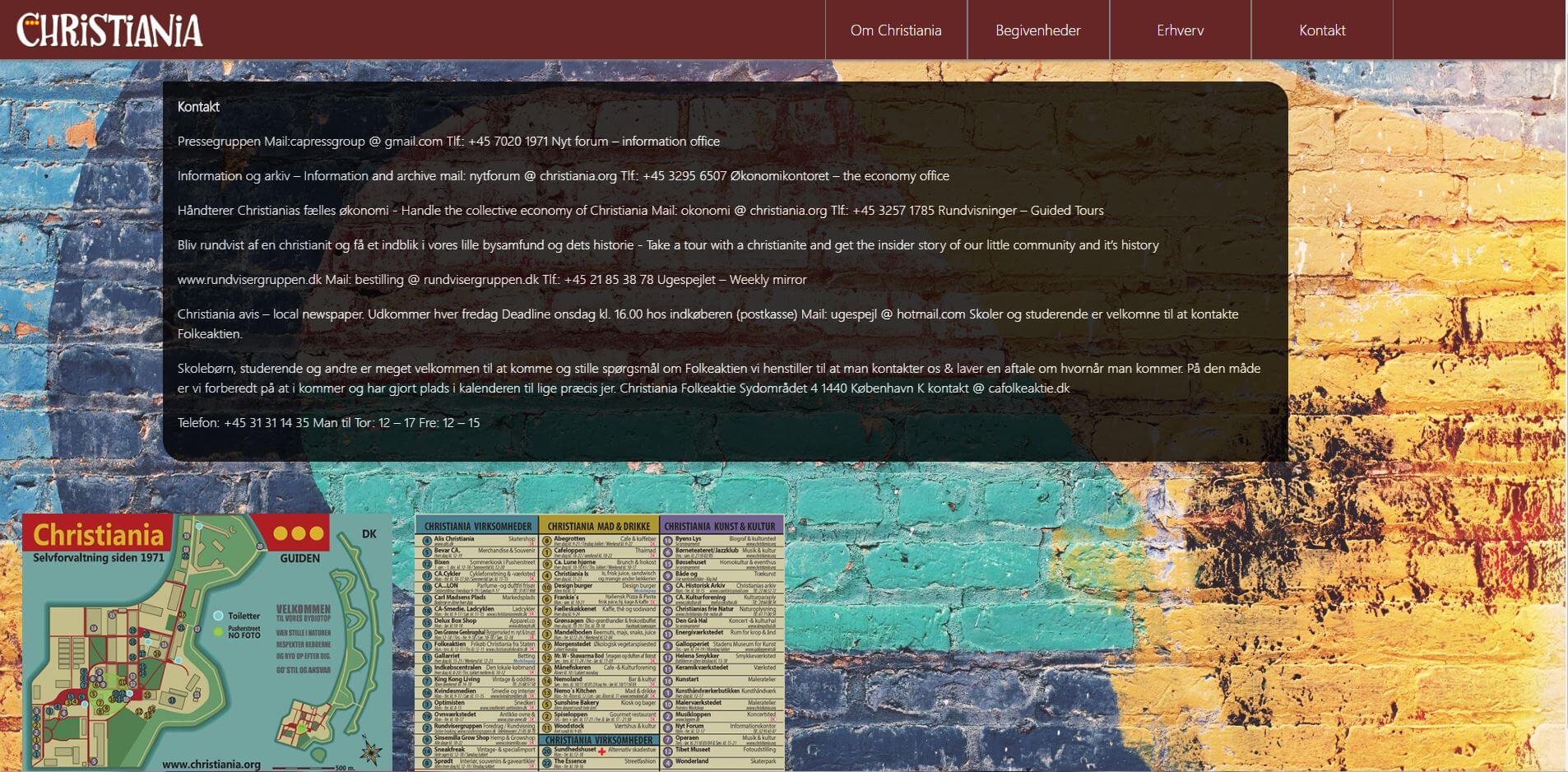1568x772 pixels.
Task: Open the www.rundvisergruppen.dk website link
Action: tap(249, 280)
